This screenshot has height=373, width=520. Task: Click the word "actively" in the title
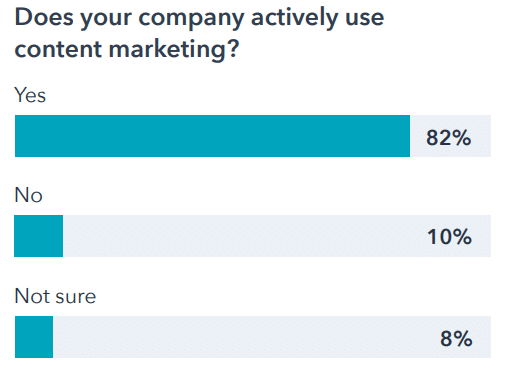click(295, 18)
